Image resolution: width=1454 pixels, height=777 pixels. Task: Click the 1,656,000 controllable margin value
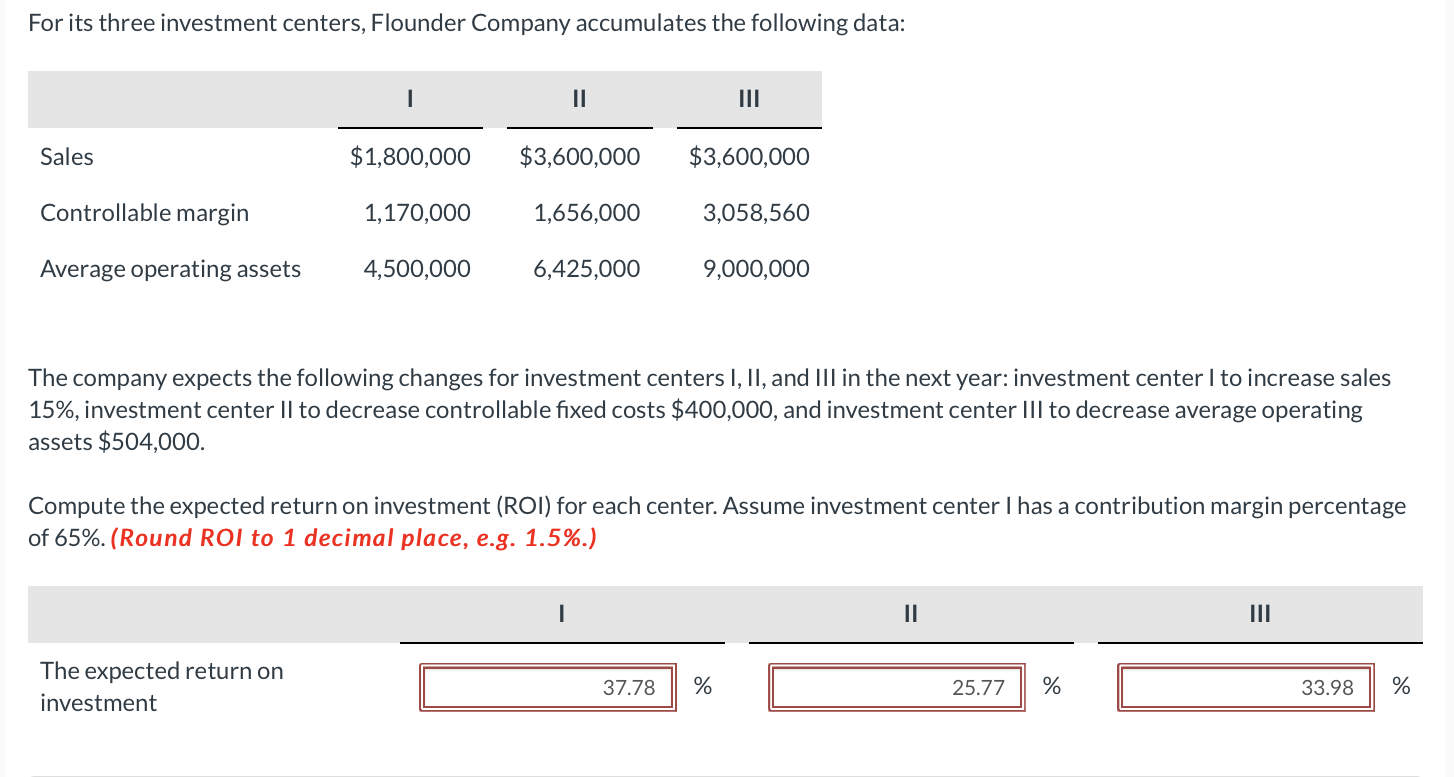point(587,213)
